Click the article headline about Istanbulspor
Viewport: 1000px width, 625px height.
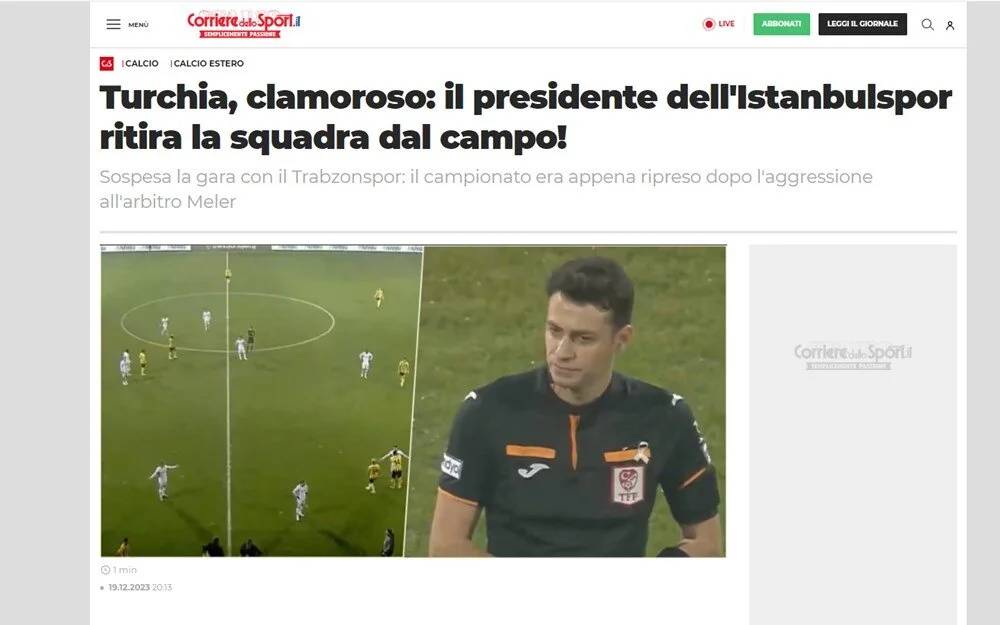pos(526,117)
